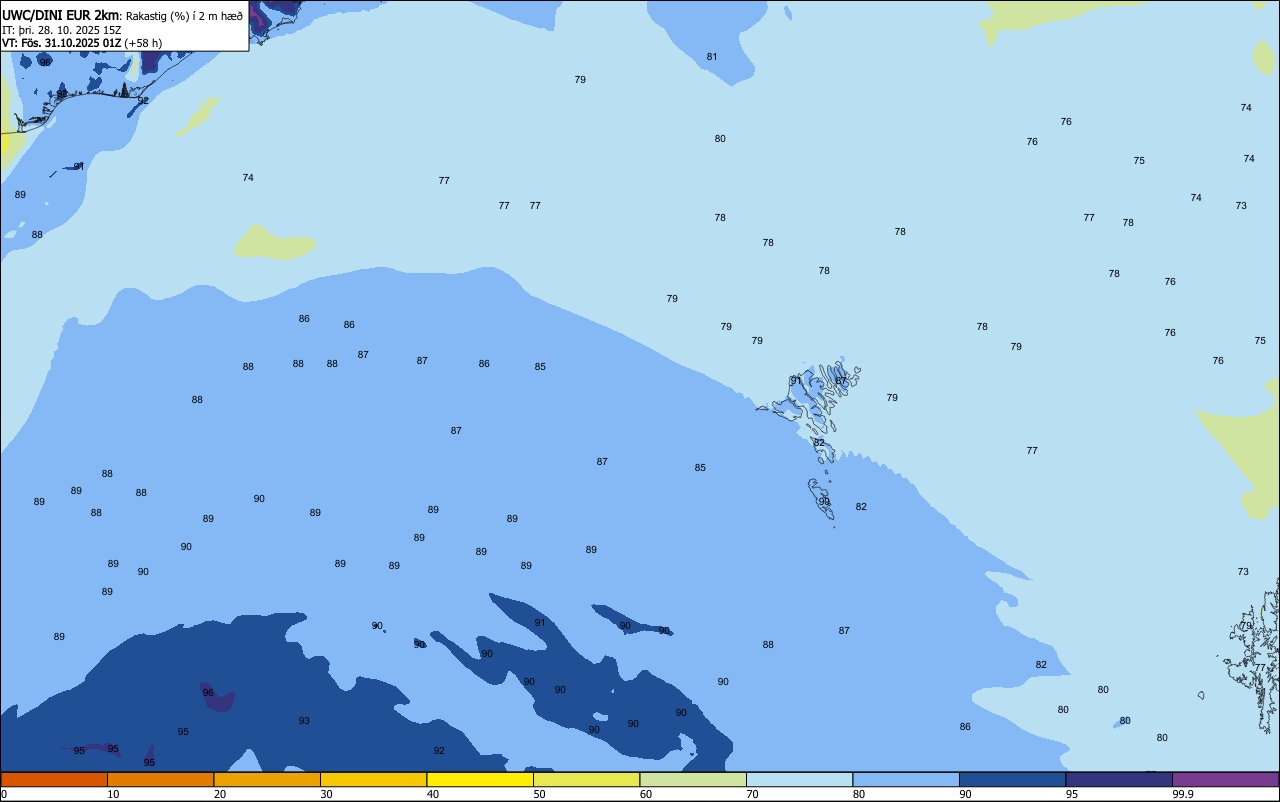Click the legend tick label '0'

coord(4,794)
